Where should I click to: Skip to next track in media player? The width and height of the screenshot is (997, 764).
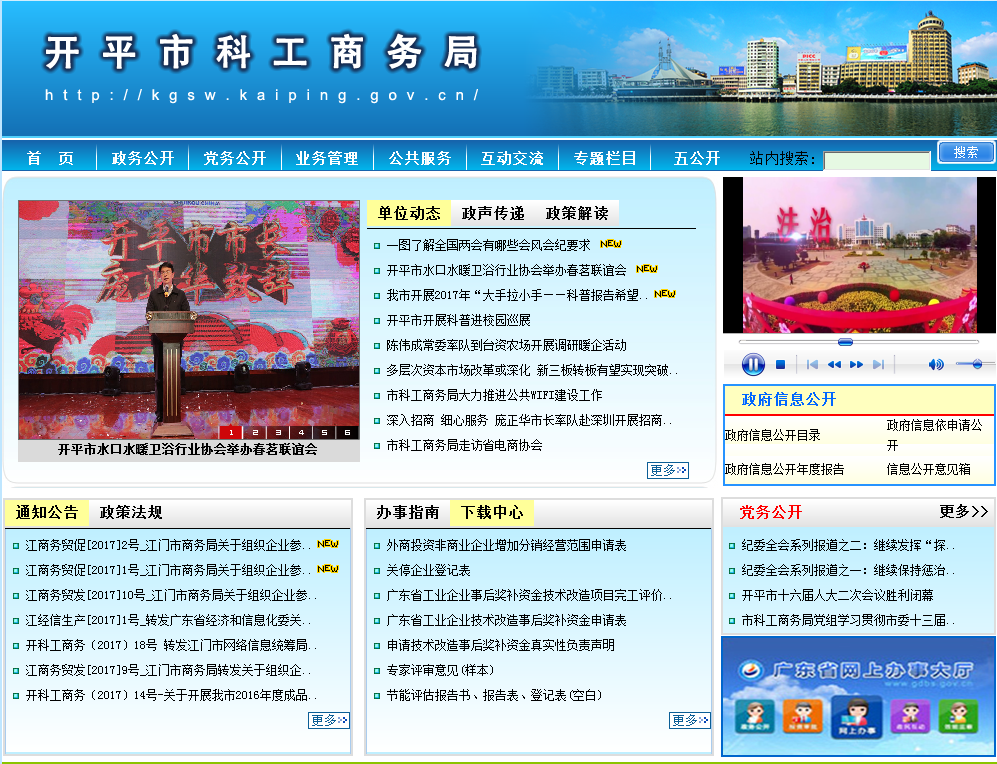coord(878,364)
